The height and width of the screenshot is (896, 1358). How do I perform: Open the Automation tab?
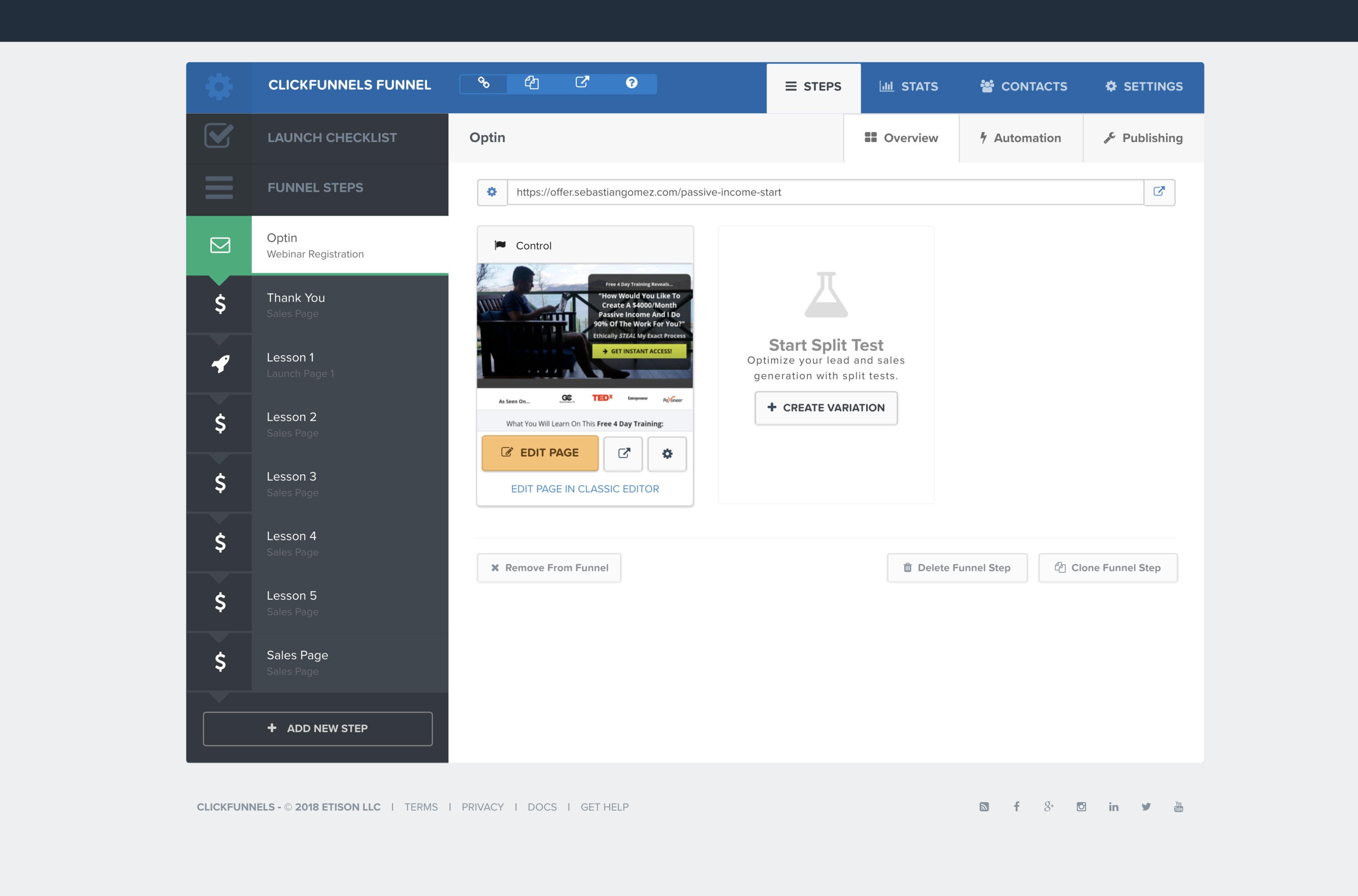click(x=1021, y=138)
